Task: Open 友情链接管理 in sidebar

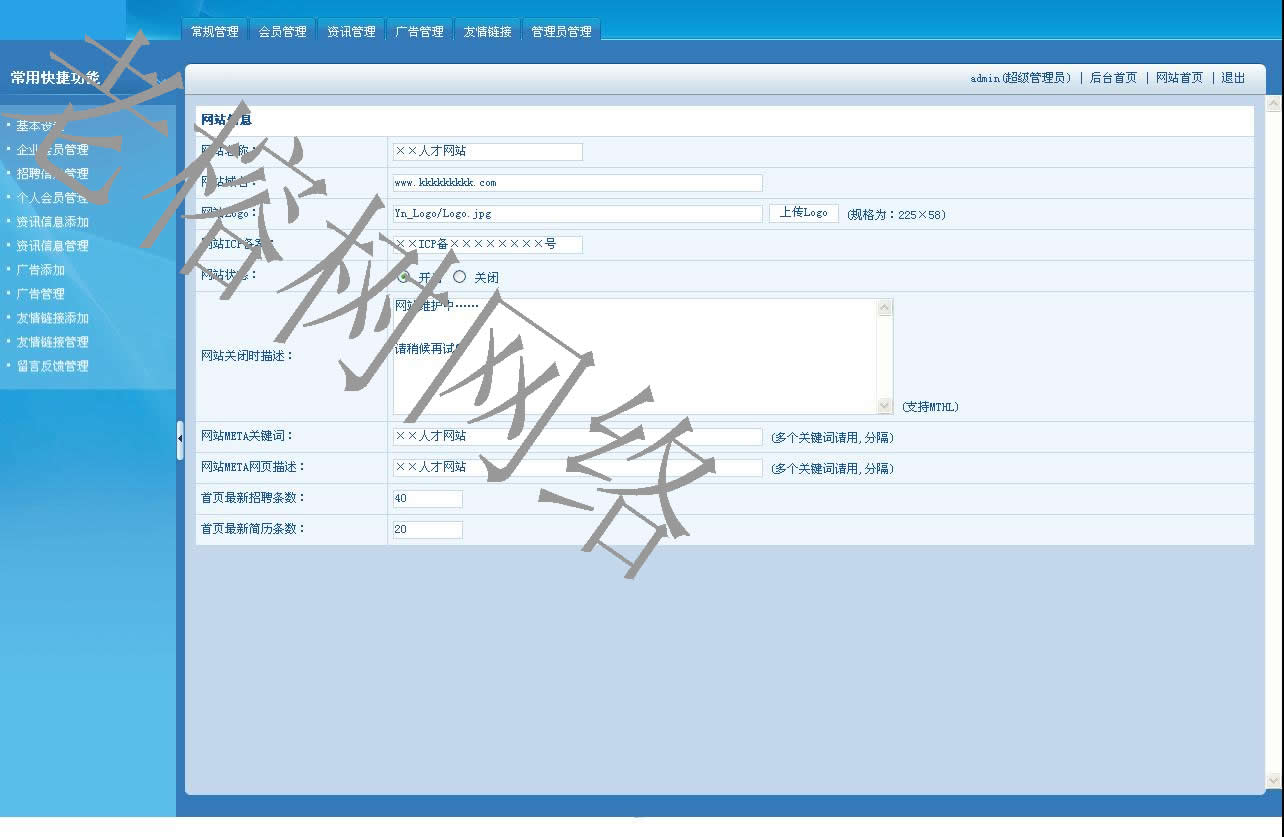Action: coord(52,342)
